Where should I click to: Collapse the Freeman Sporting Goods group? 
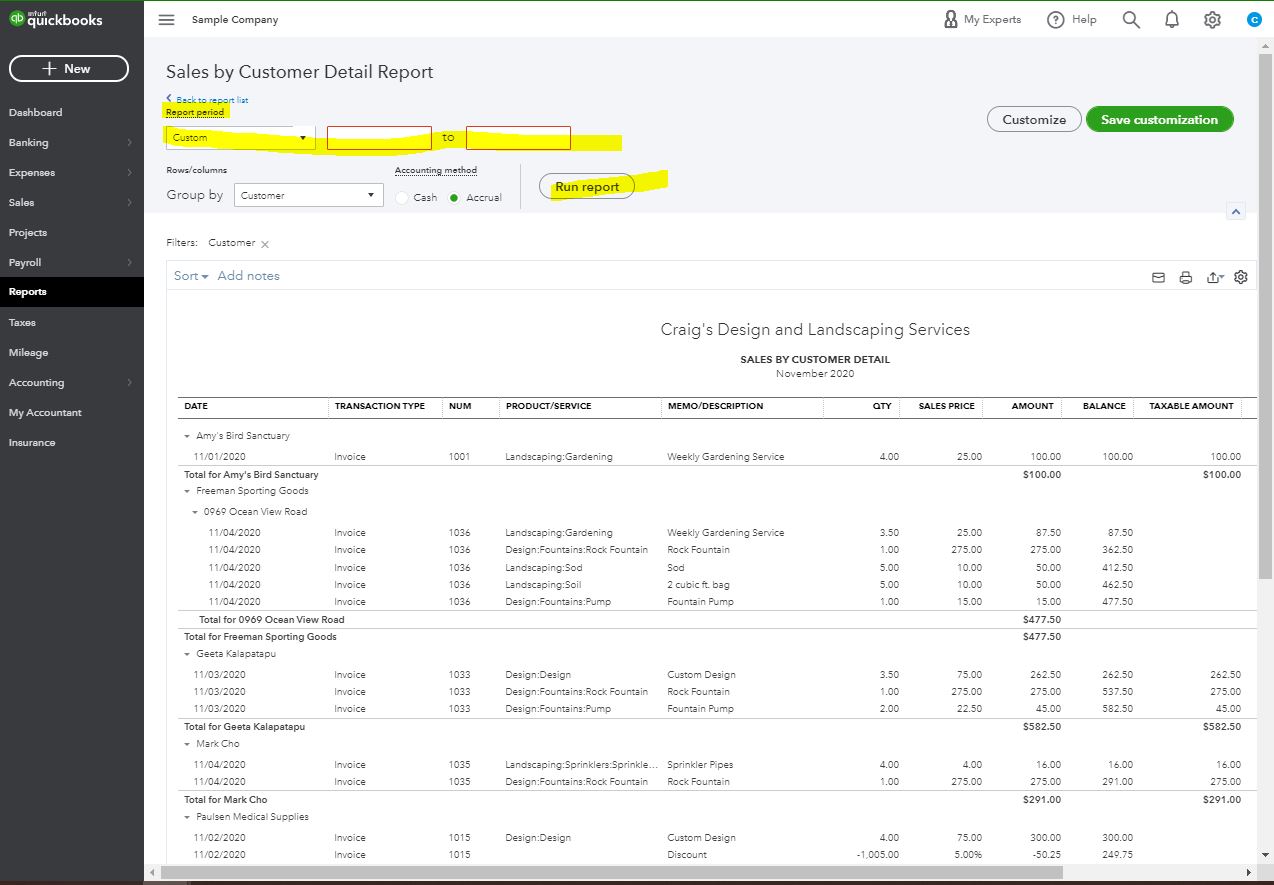pos(187,492)
